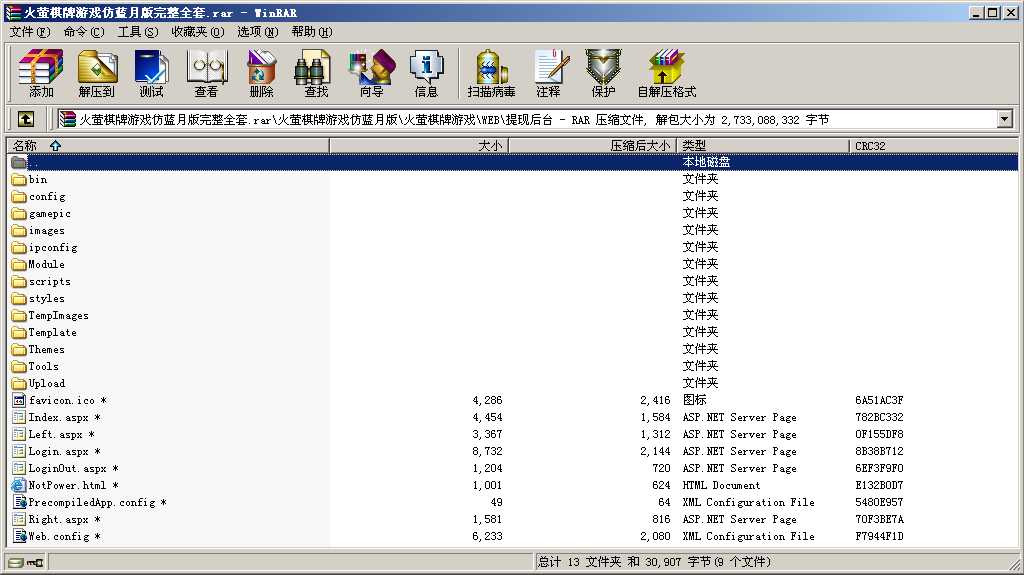Select the styles folder row
The image size is (1024, 575).
pos(513,299)
